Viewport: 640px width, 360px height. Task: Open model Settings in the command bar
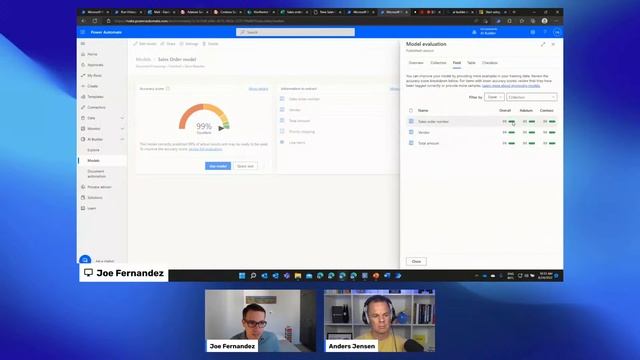tap(189, 44)
